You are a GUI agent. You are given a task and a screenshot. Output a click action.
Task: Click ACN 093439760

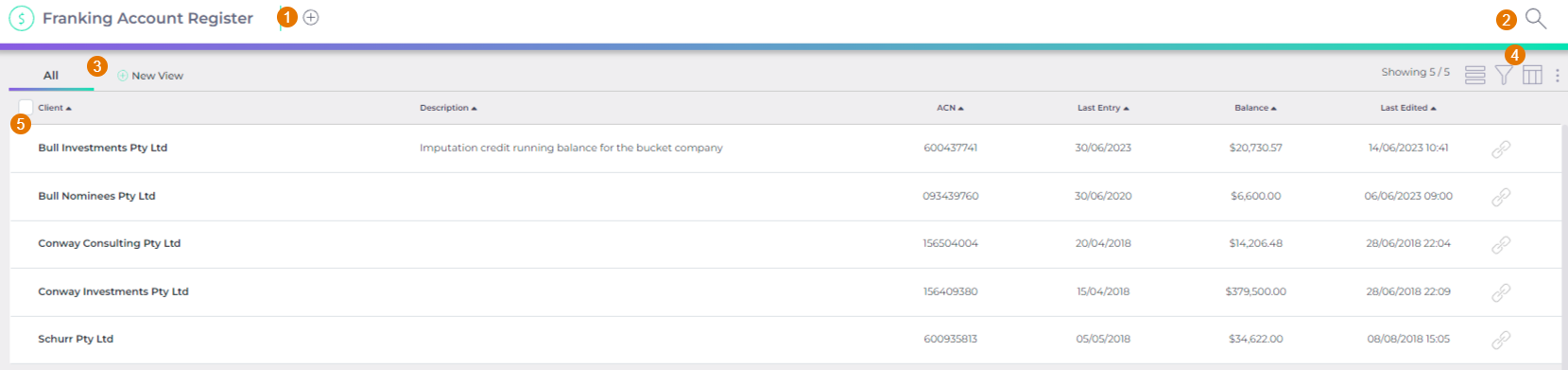click(x=950, y=196)
